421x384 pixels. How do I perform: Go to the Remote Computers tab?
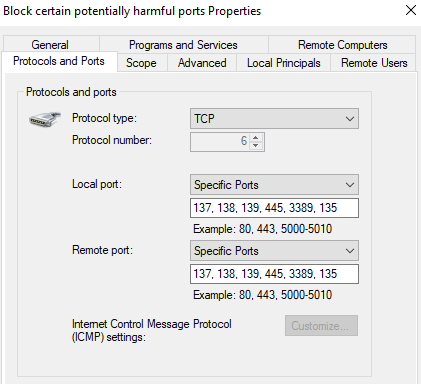342,45
